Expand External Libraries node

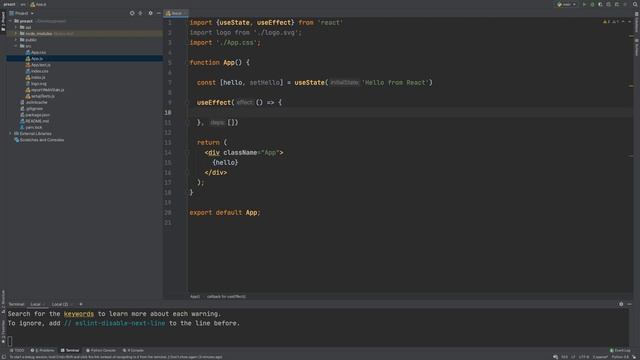point(11,133)
